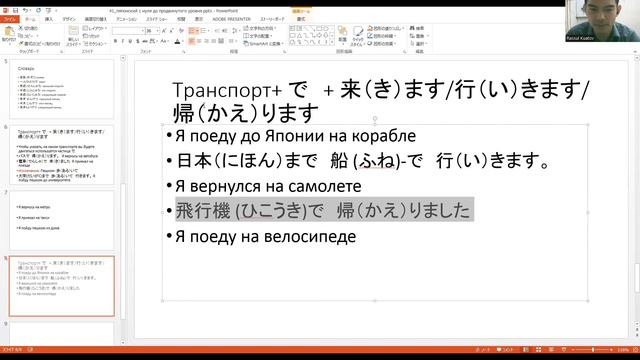This screenshot has width=640, height=360.
Task: Open the Shape Fill dropdown
Action: 386,28
